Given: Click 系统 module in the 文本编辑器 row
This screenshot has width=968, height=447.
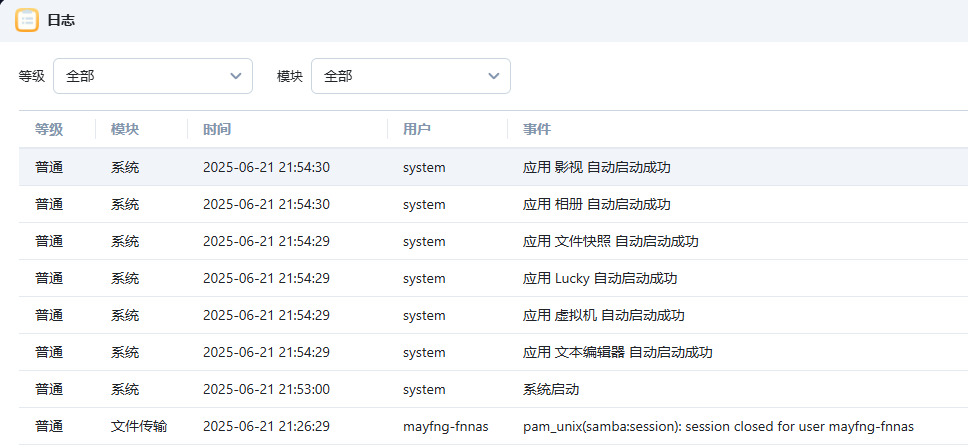Looking at the screenshot, I should pos(125,353).
